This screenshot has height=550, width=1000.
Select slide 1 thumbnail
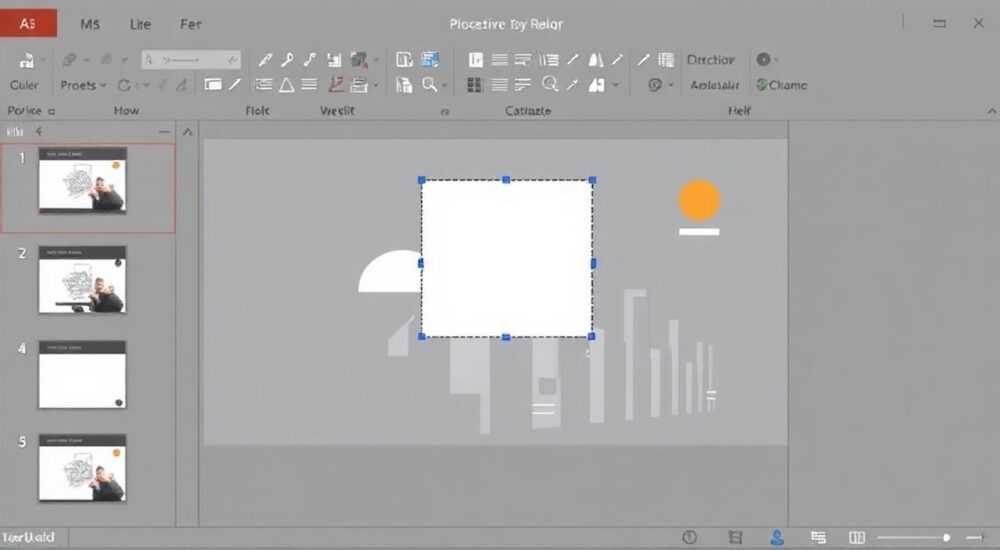(x=82, y=180)
